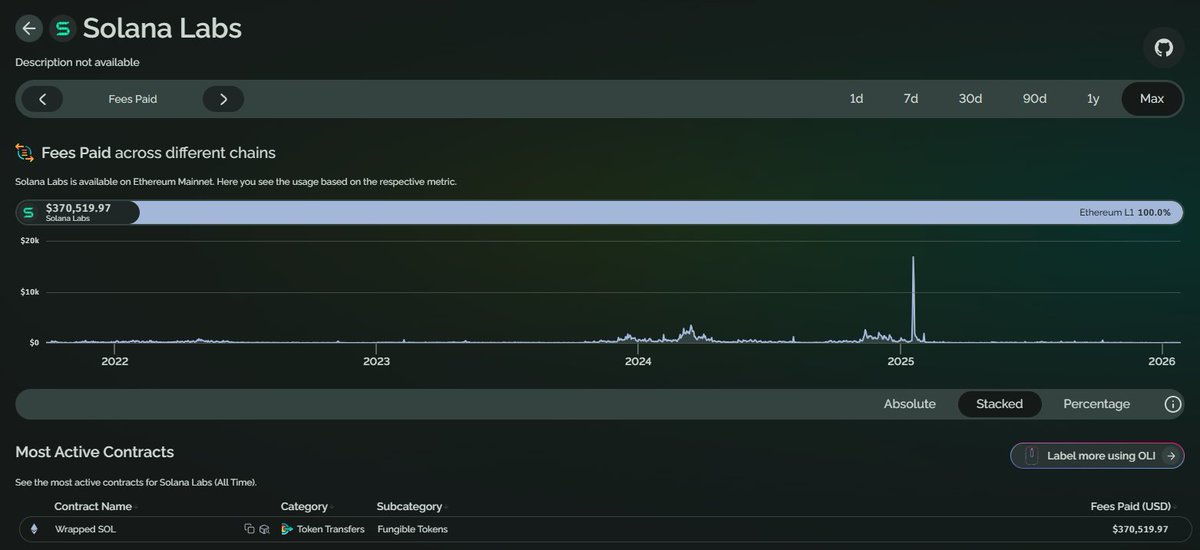Show the next metric with right chevron
This screenshot has width=1200, height=550.
[x=223, y=99]
